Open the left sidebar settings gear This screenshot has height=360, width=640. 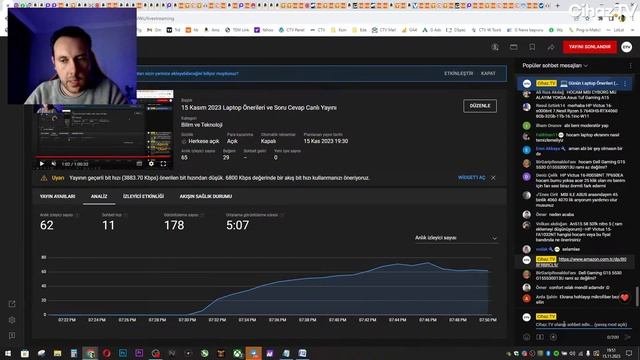point(12,320)
